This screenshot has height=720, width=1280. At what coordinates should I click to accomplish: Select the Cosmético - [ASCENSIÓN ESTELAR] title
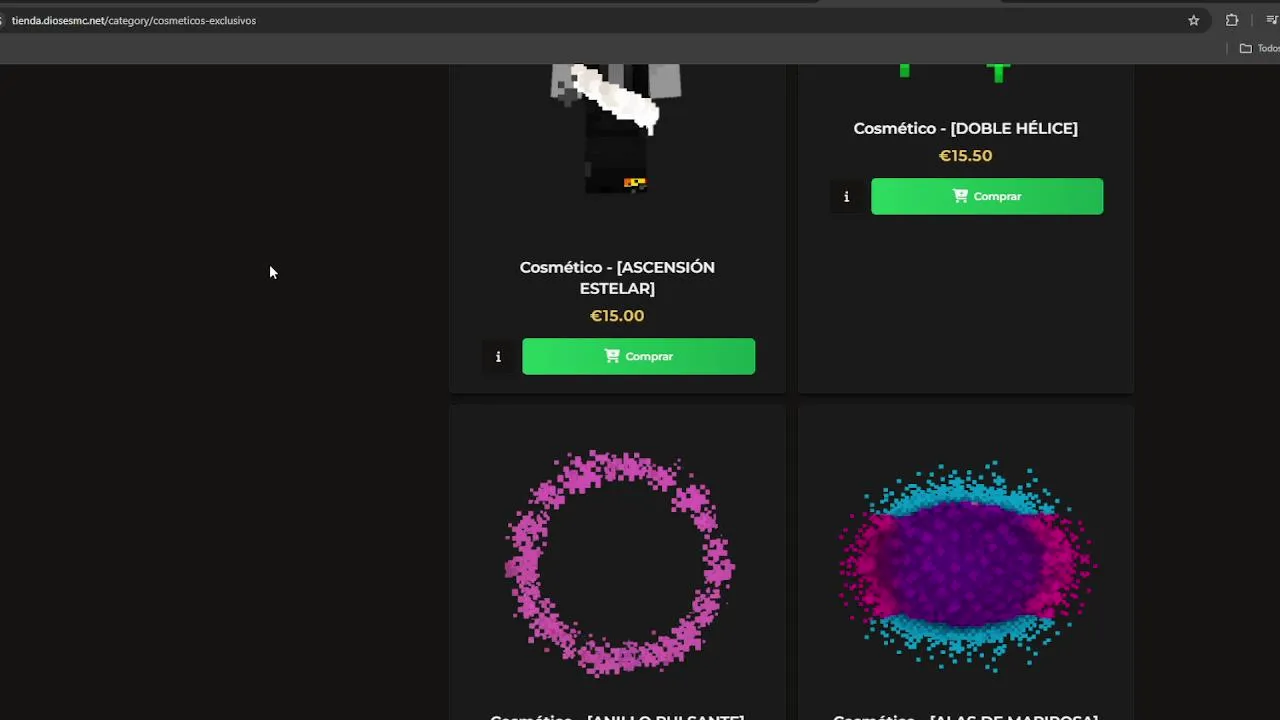617,278
